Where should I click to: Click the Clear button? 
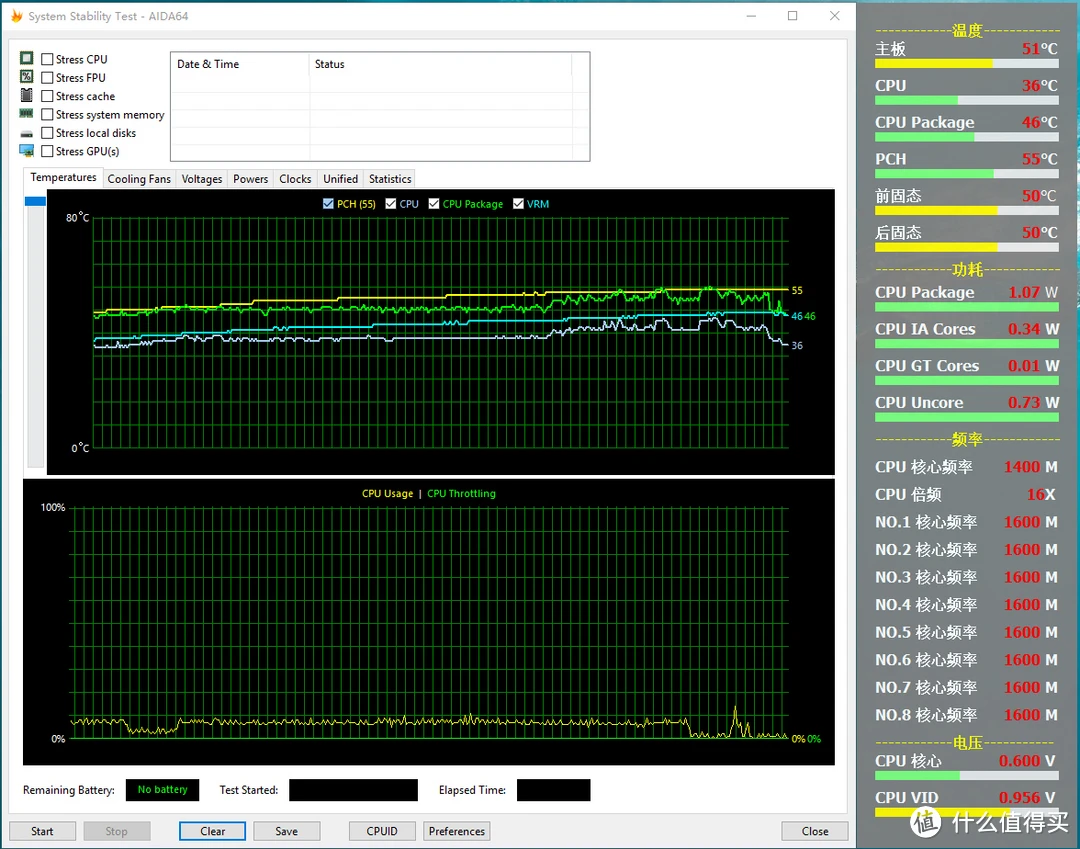pyautogui.click(x=212, y=831)
